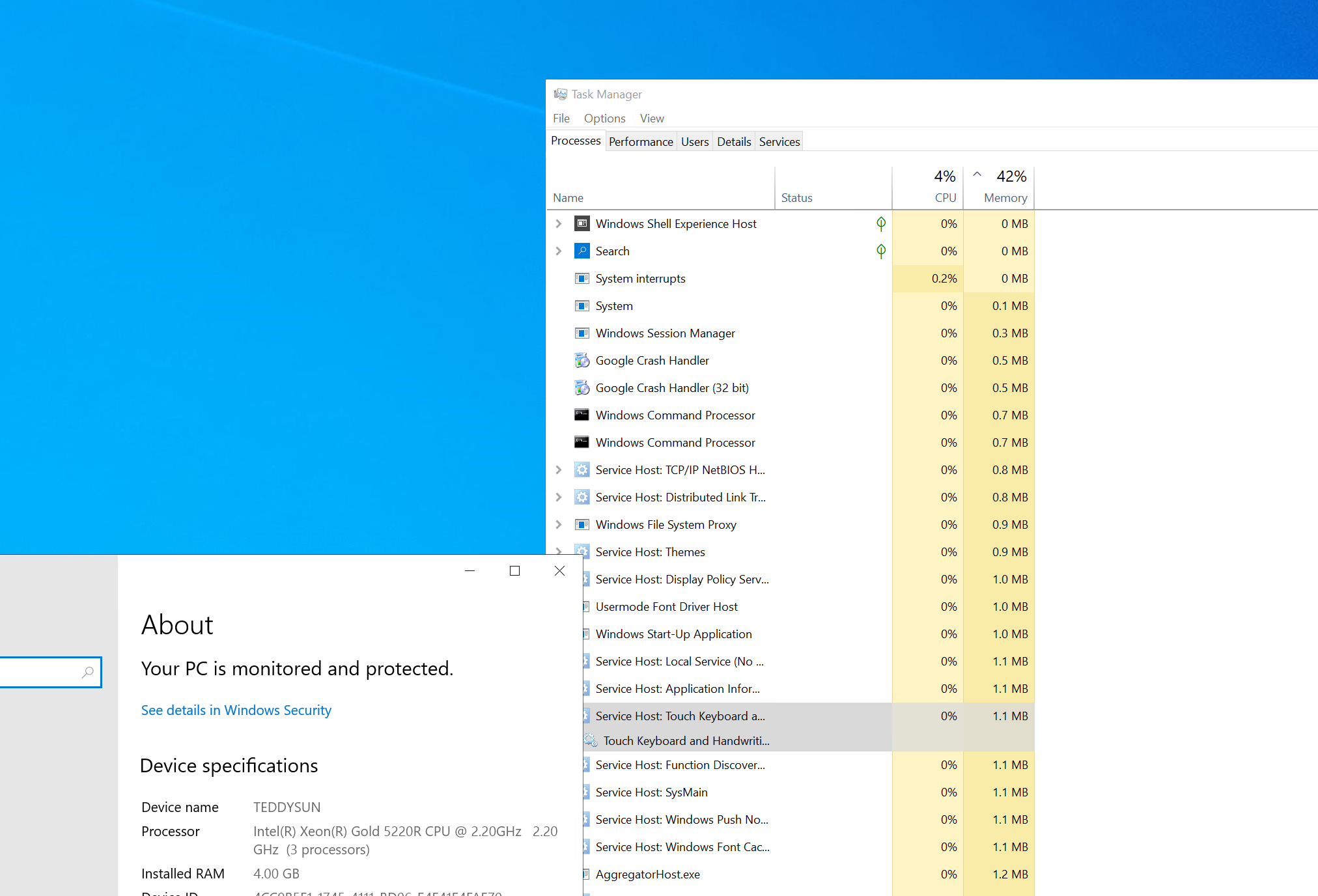Click the Service Host: Distributed Link gear icon
The width and height of the screenshot is (1318, 896).
point(582,497)
